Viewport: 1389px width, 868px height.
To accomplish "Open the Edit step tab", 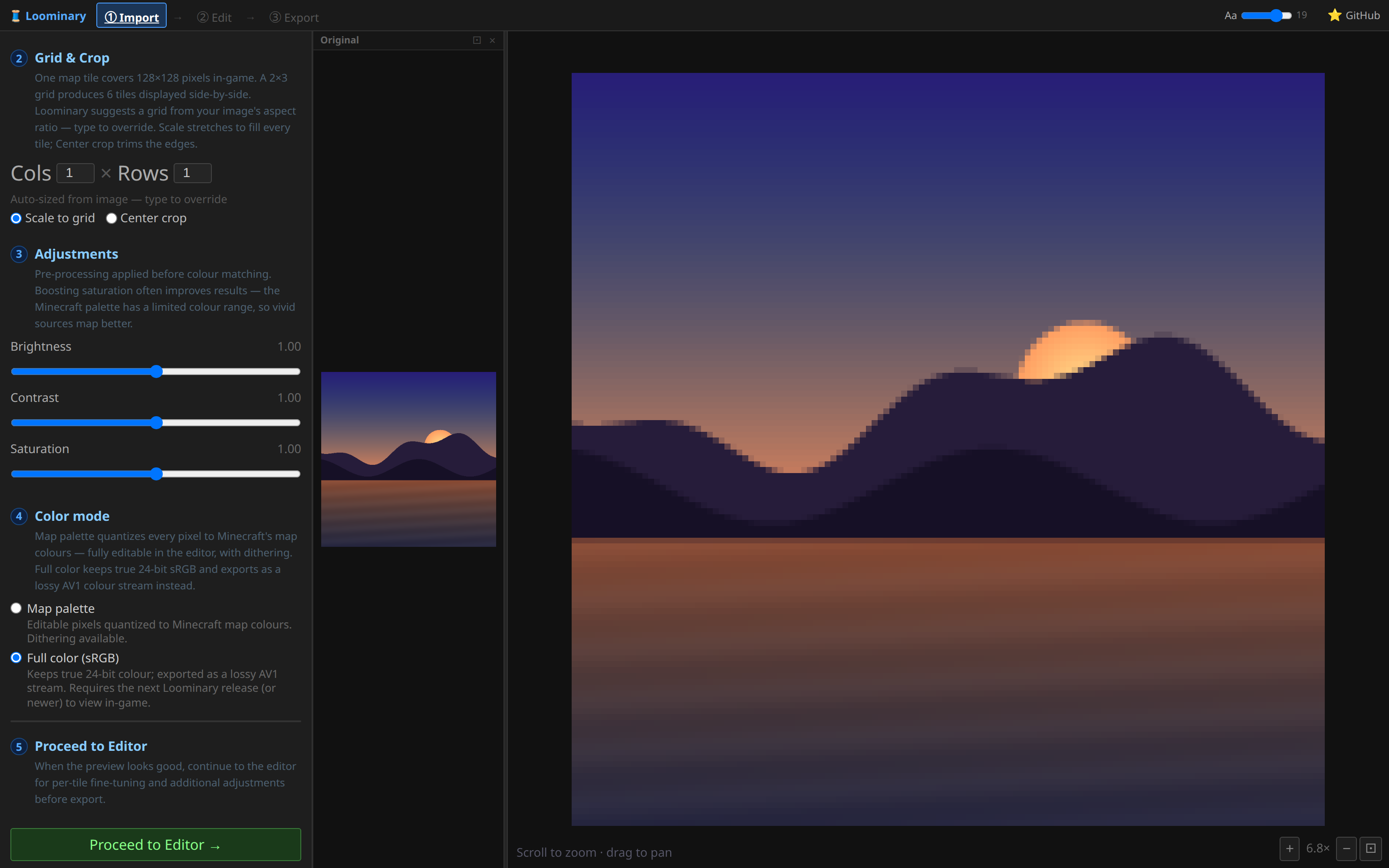I will [214, 17].
